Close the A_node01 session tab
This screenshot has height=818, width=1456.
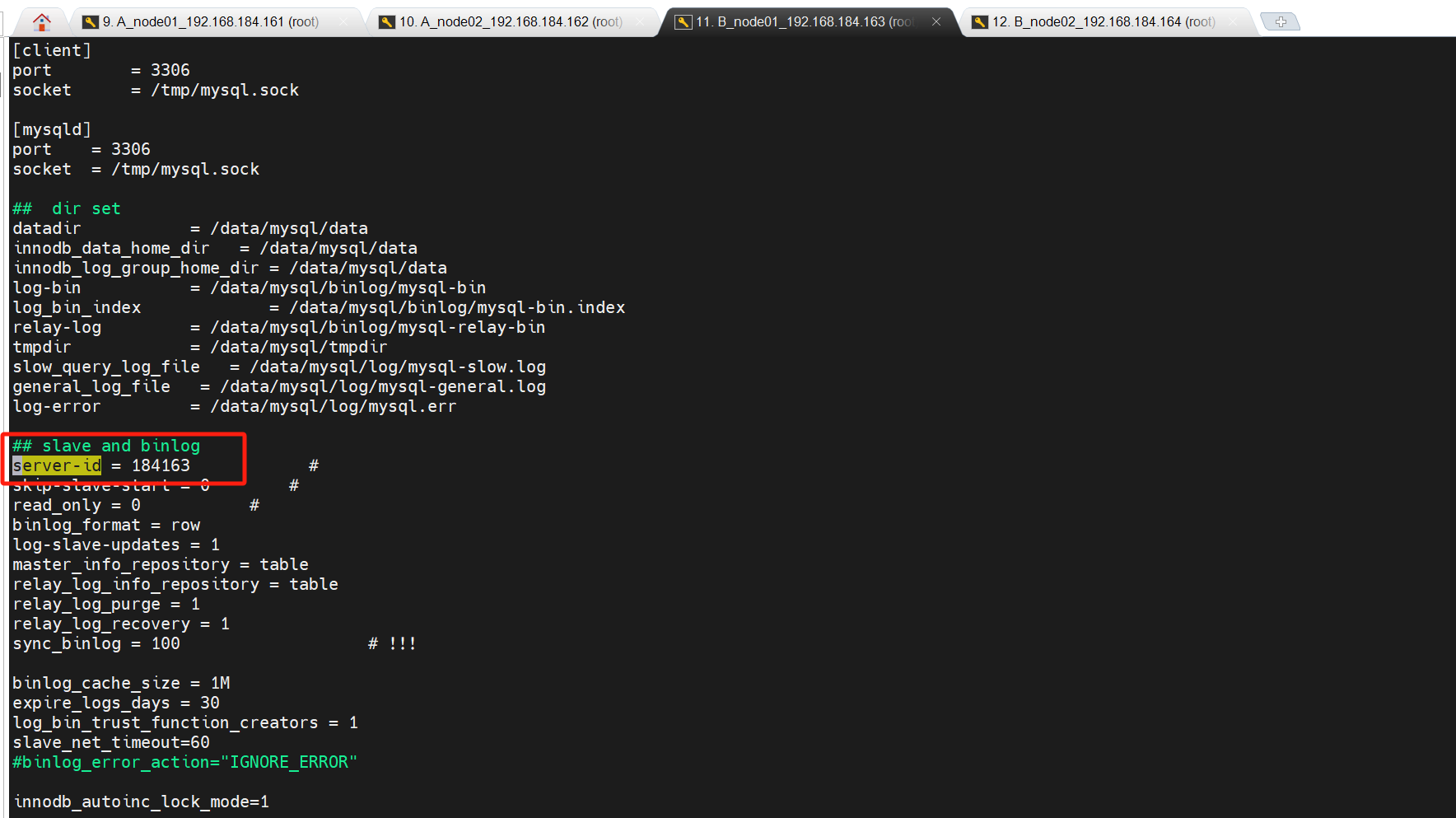click(343, 22)
